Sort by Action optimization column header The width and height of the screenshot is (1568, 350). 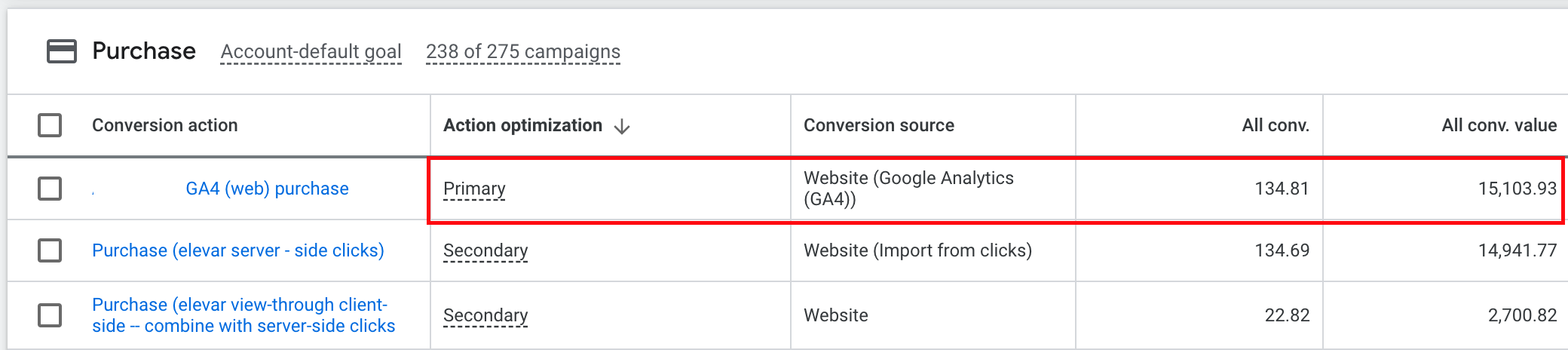click(x=522, y=125)
